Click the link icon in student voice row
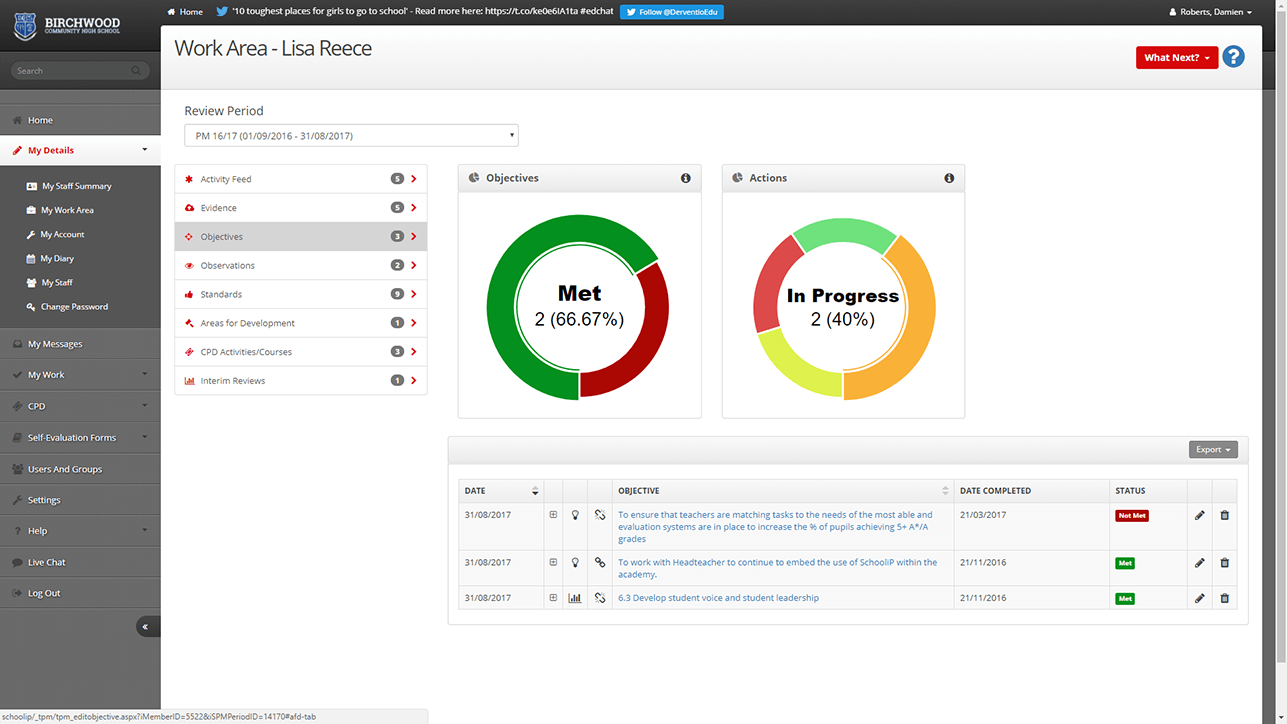This screenshot has width=1287, height=724. click(x=600, y=598)
